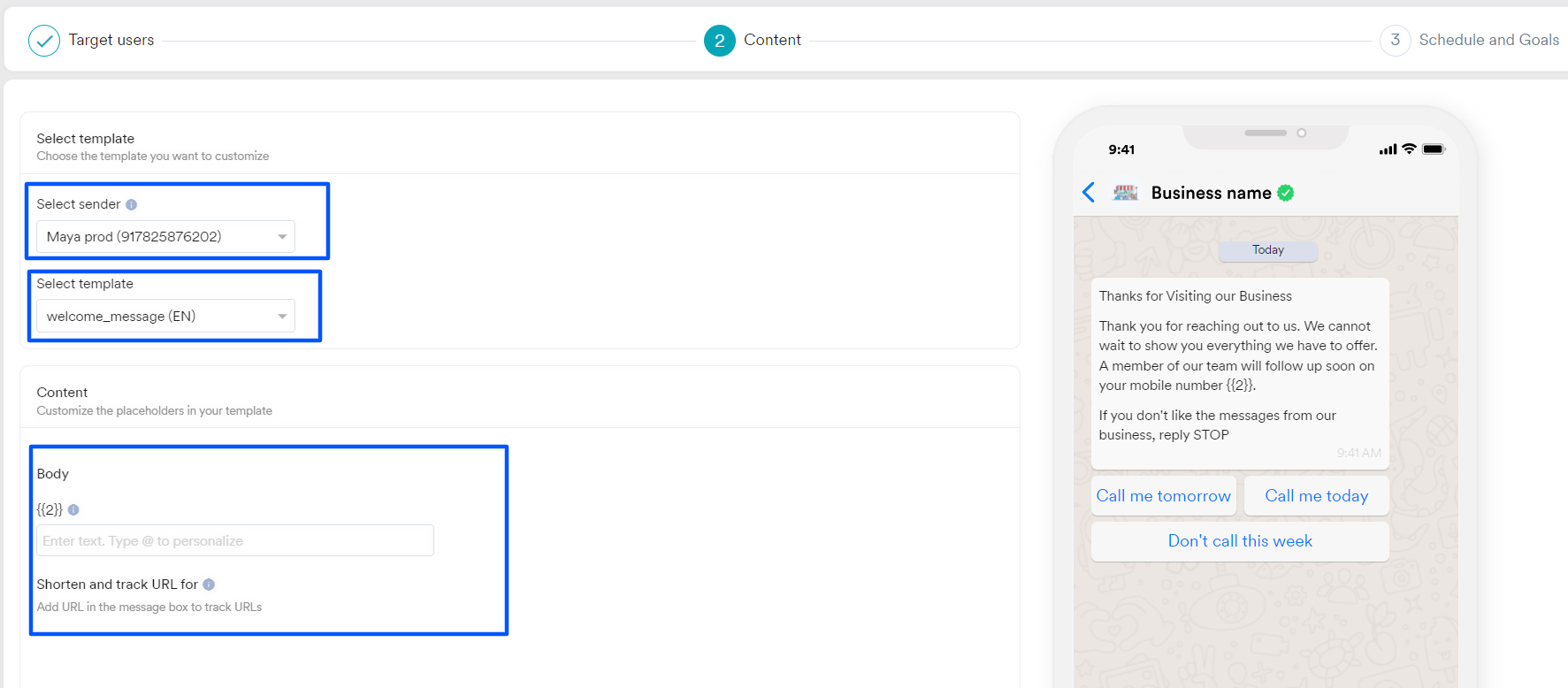The height and width of the screenshot is (688, 1568).
Task: Tap the back arrow in phone preview
Action: 1089,193
